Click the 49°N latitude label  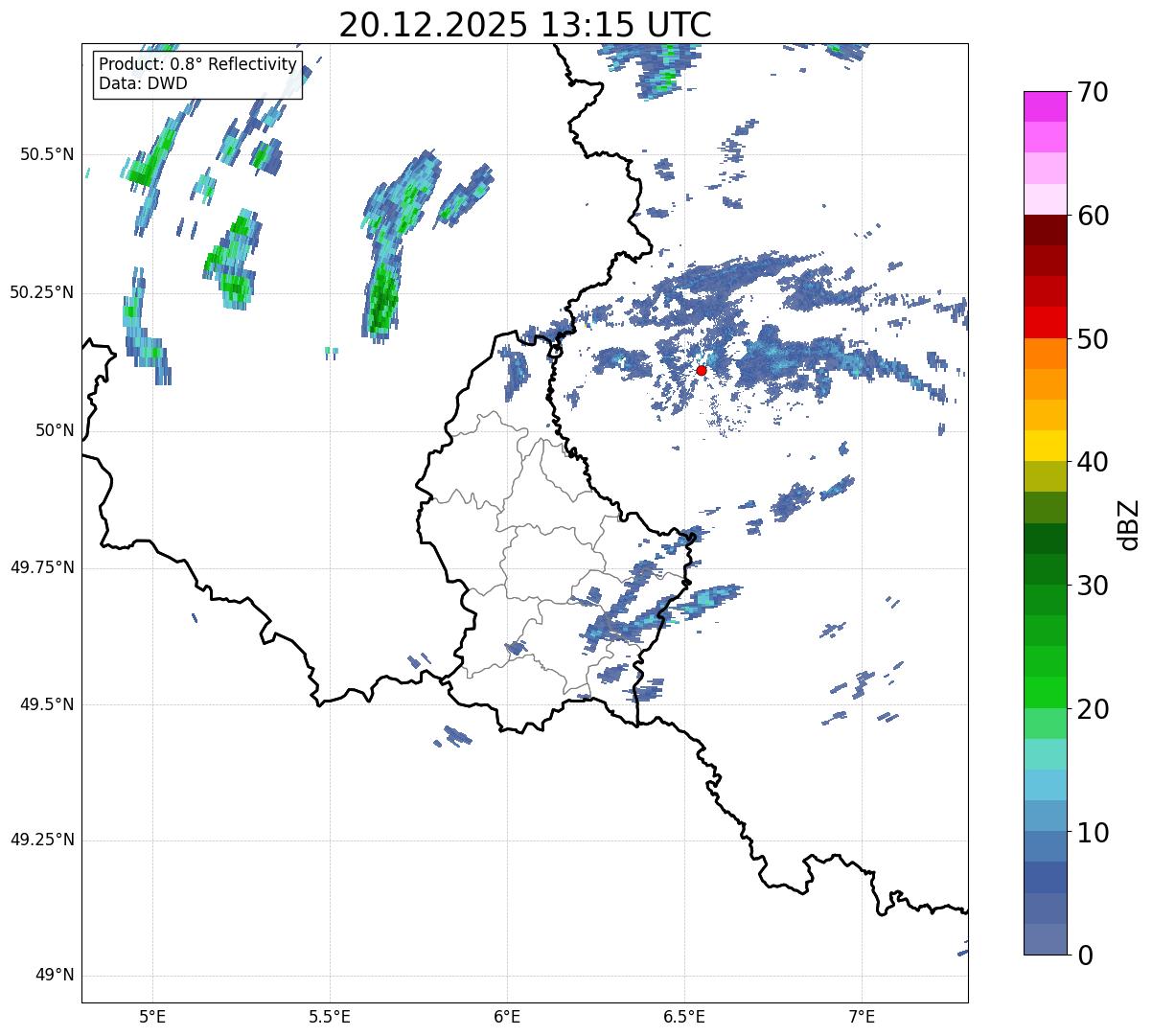coord(54,976)
